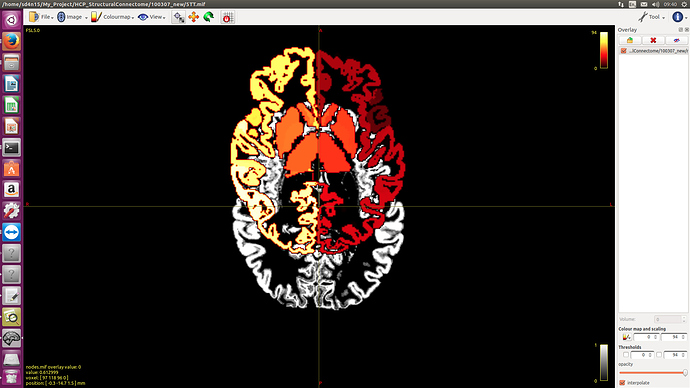Hide all overlays with crossed-eye icon
The height and width of the screenshot is (388, 690).
pos(676,40)
